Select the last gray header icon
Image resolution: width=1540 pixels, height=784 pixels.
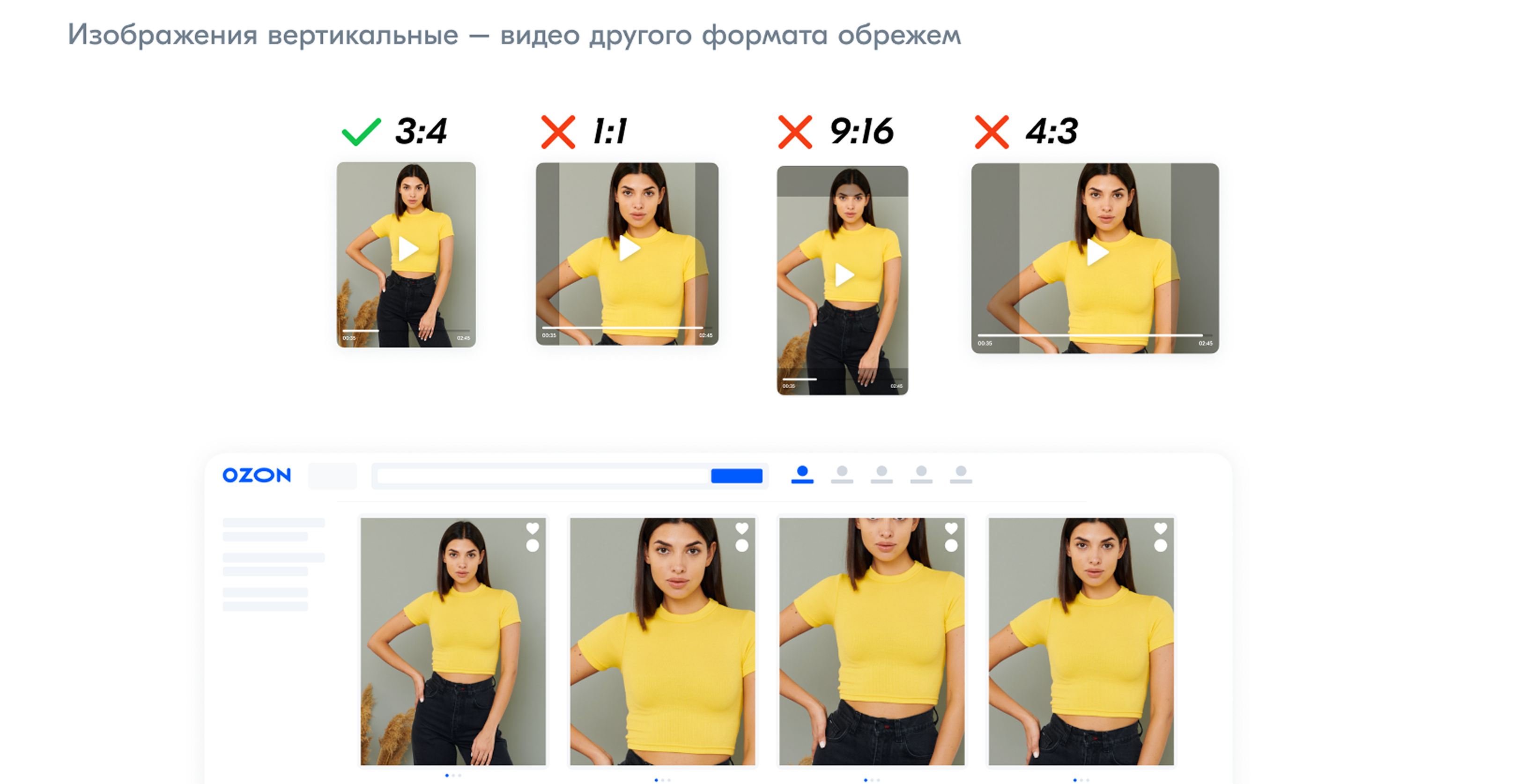click(x=961, y=474)
